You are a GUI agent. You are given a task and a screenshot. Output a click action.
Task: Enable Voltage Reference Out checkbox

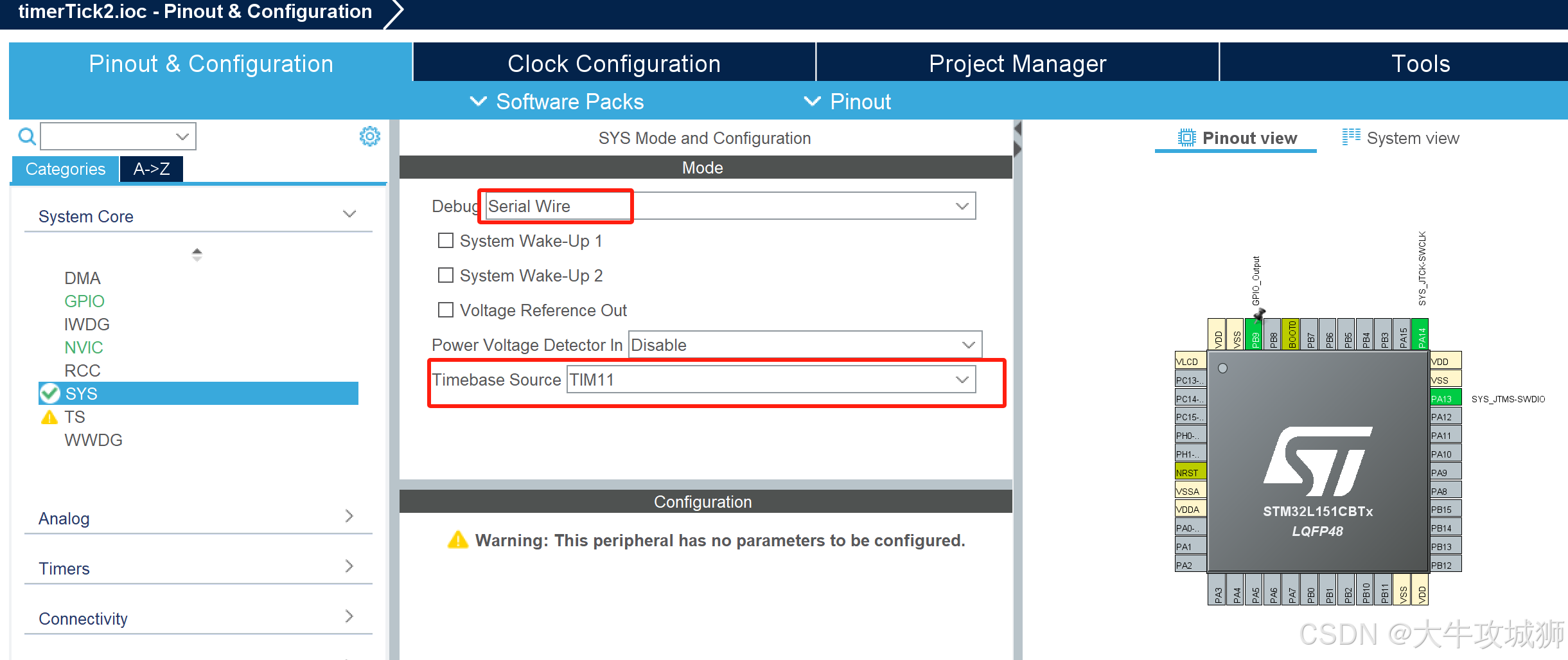point(445,310)
